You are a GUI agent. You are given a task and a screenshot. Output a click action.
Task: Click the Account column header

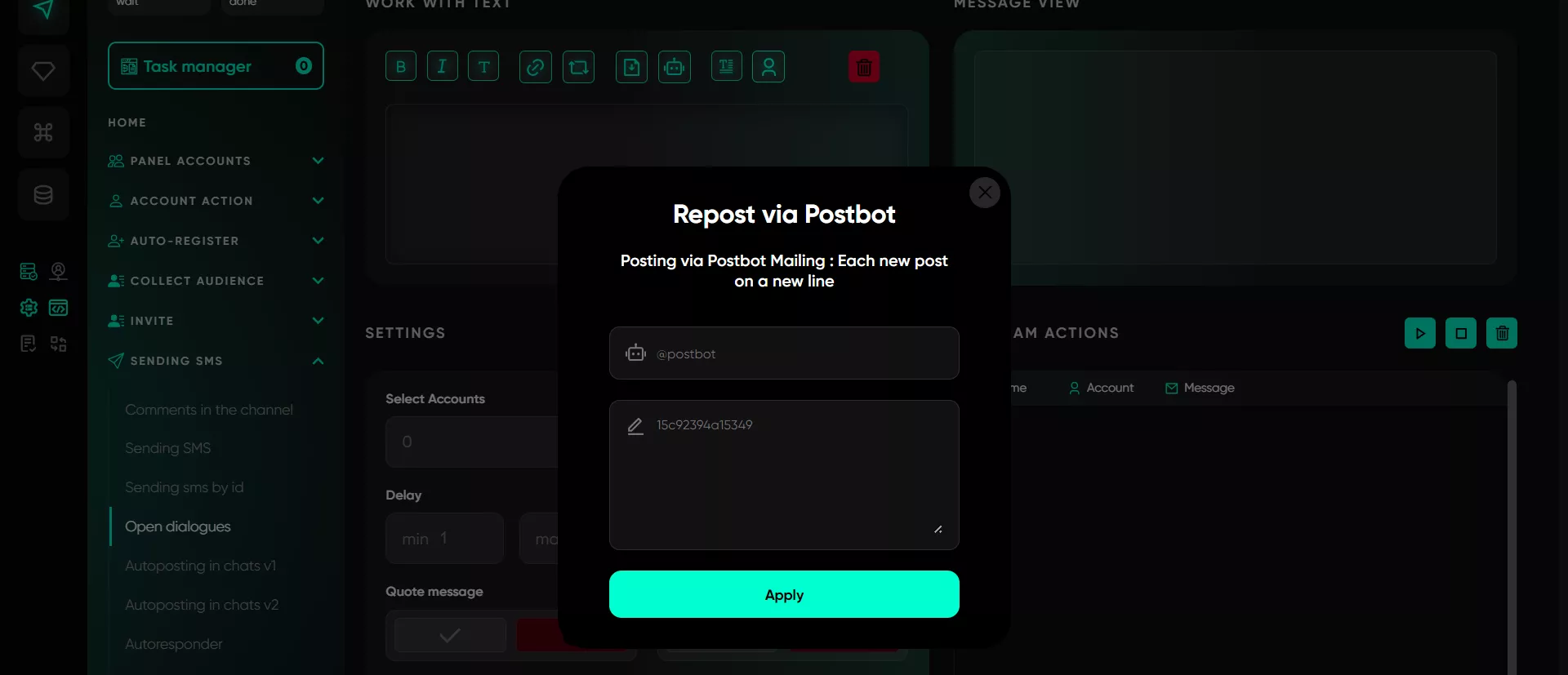(x=1102, y=388)
